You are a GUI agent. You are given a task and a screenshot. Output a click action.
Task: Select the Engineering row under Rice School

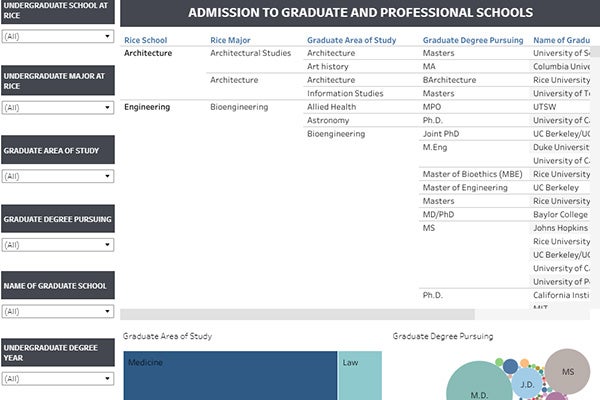pos(147,107)
